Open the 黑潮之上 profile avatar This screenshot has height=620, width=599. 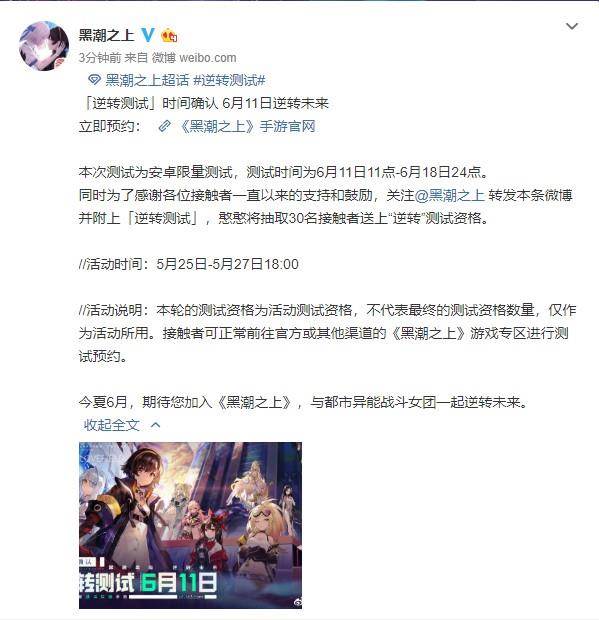pyautogui.click(x=44, y=46)
